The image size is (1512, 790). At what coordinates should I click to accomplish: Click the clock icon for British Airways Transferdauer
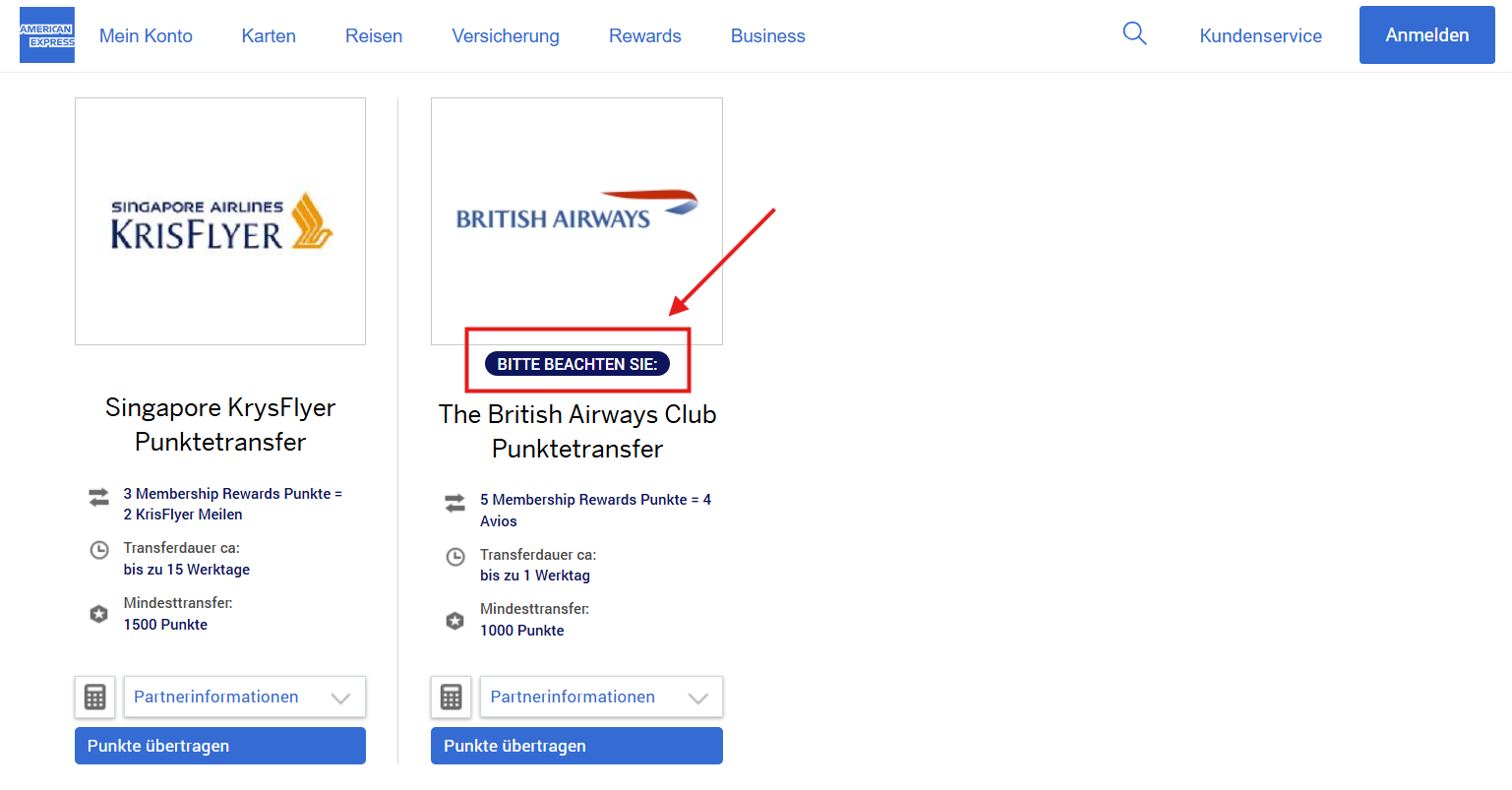pyautogui.click(x=454, y=557)
